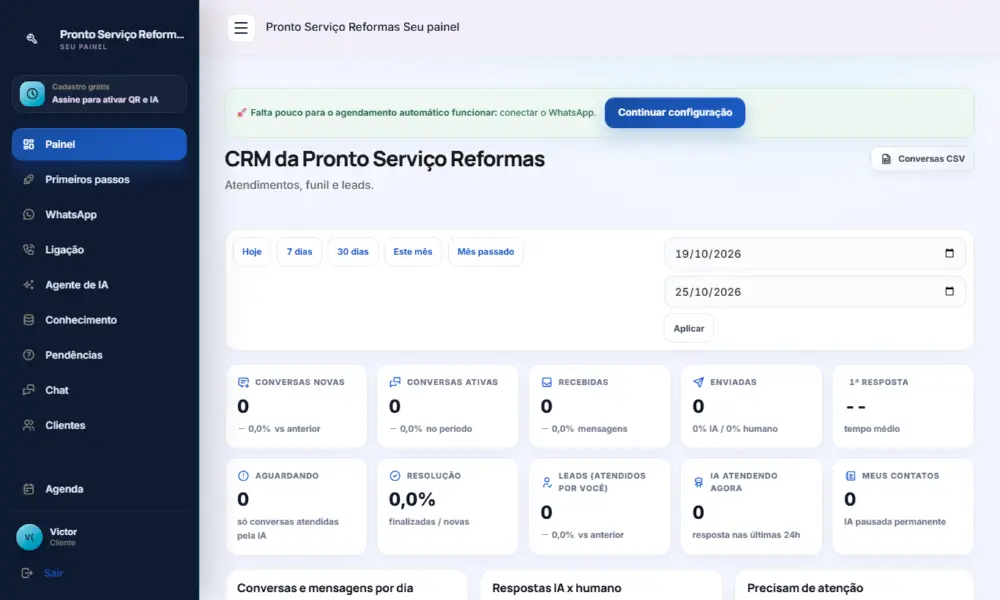Click the Ligação phone icon

(29, 249)
